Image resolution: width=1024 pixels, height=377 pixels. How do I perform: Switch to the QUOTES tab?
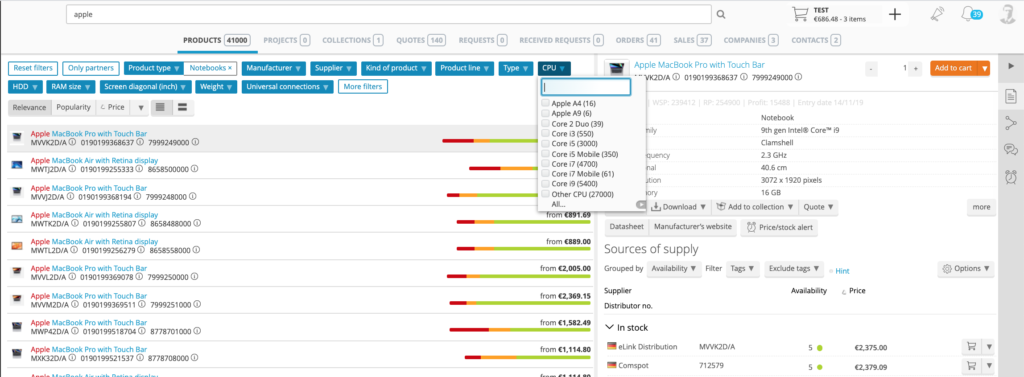pyautogui.click(x=420, y=40)
